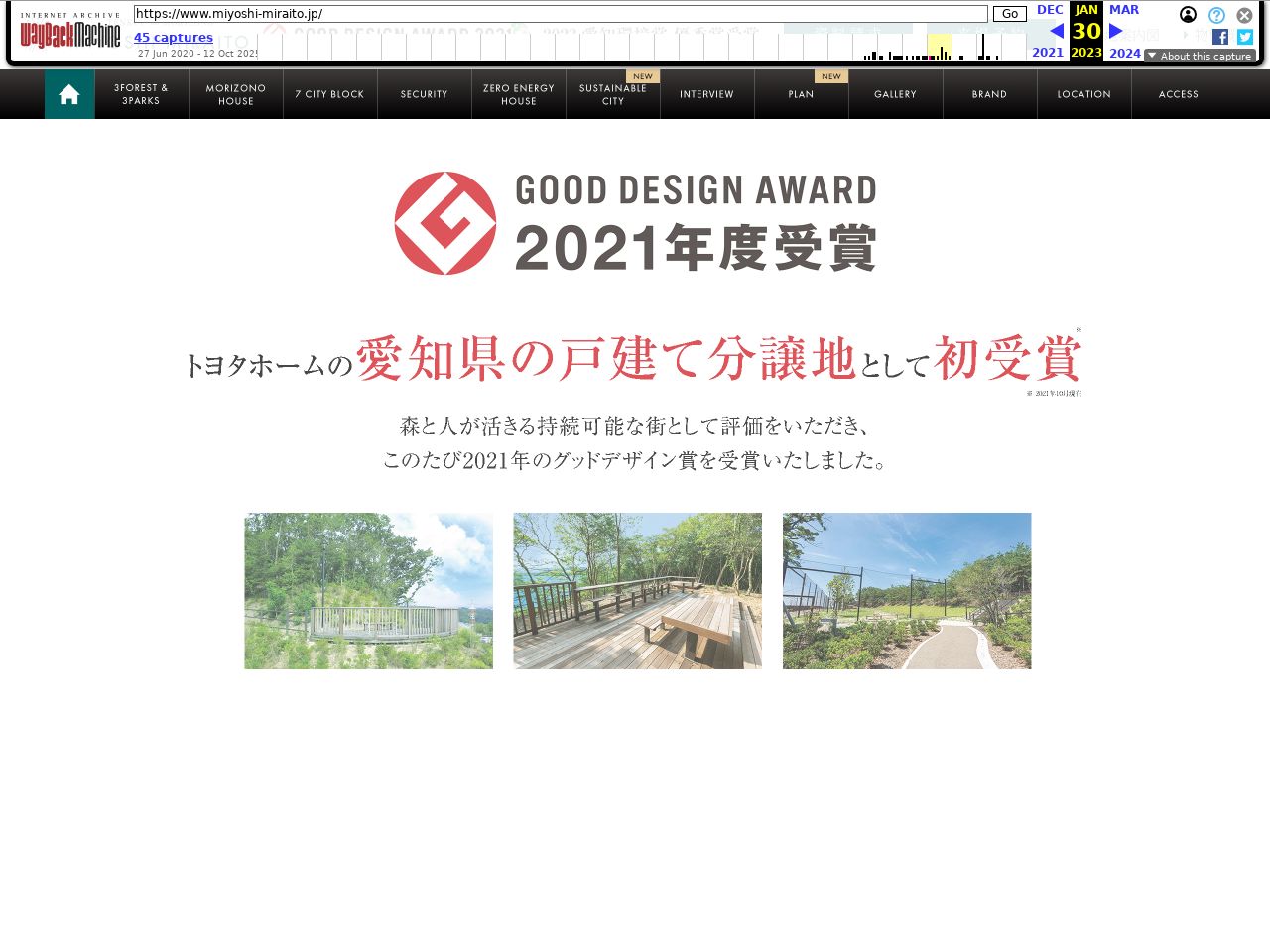The image size is (1270, 952).
Task: Click the home icon in navigation bar
Action: (69, 94)
